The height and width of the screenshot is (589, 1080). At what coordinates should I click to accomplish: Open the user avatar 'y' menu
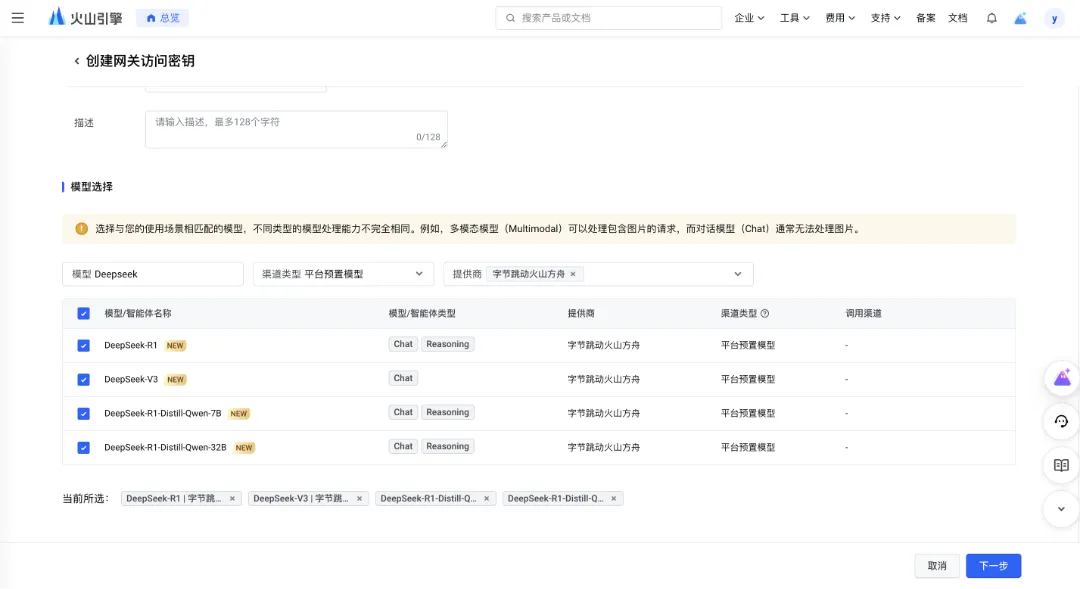[1054, 19]
